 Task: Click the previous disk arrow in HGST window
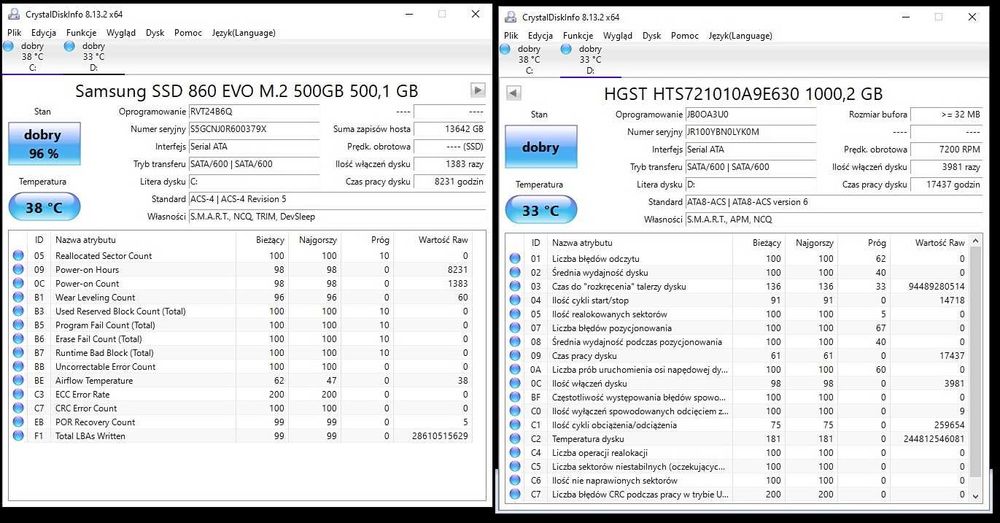[x=513, y=93]
